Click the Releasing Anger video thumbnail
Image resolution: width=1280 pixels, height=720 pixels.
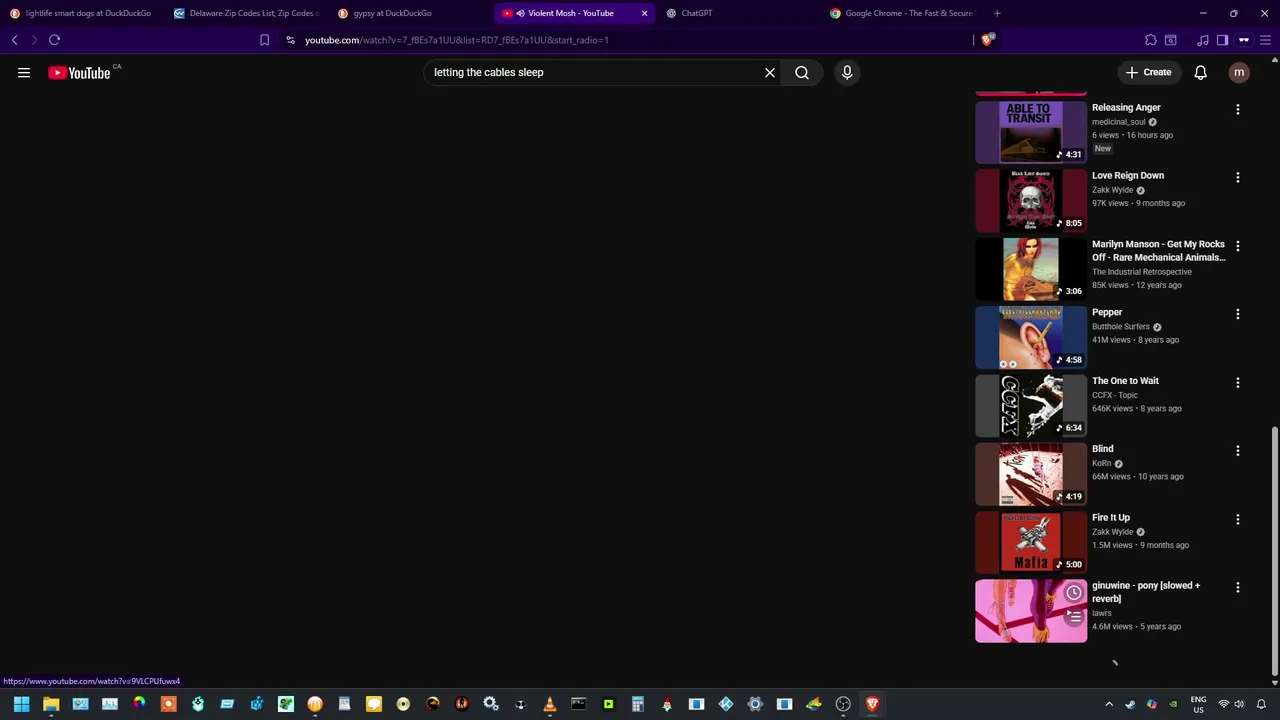pyautogui.click(x=1031, y=131)
